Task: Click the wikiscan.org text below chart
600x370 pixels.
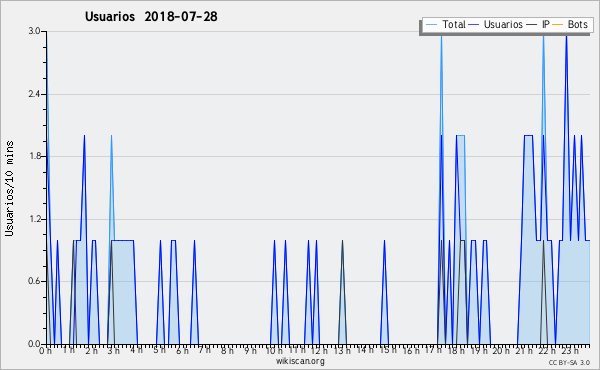Action: pos(300,361)
